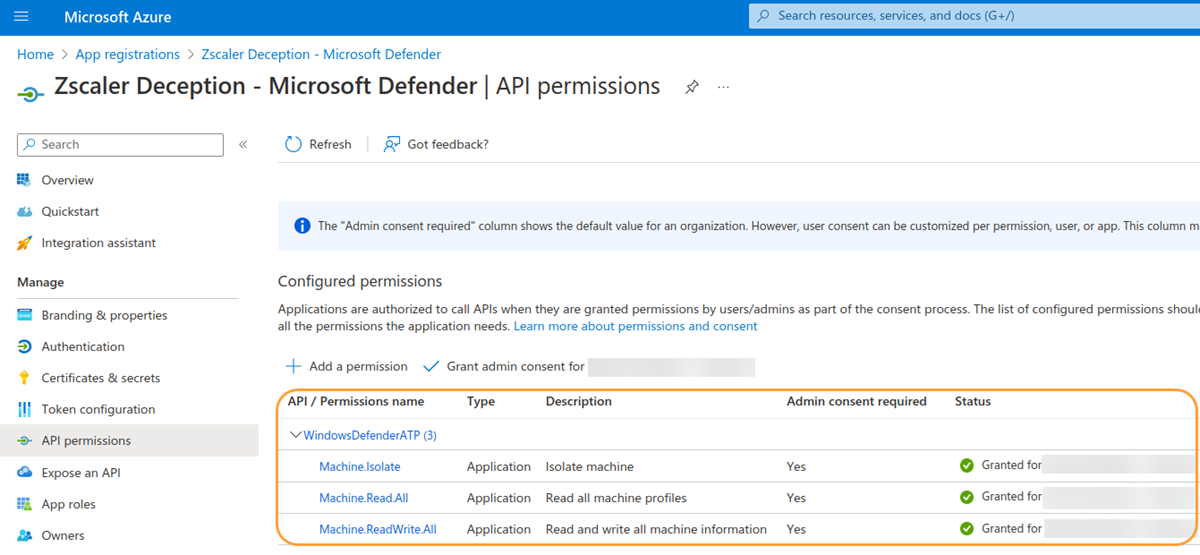
Task: Click the Got feedback? button
Action: point(436,144)
